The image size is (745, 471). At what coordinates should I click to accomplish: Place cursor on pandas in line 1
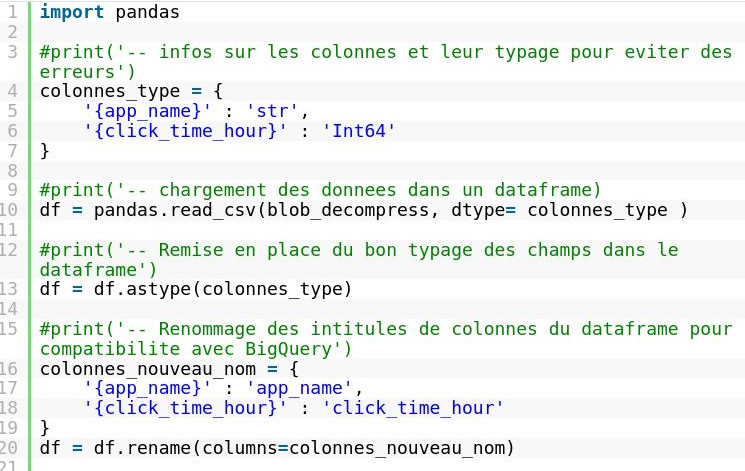pos(148,14)
